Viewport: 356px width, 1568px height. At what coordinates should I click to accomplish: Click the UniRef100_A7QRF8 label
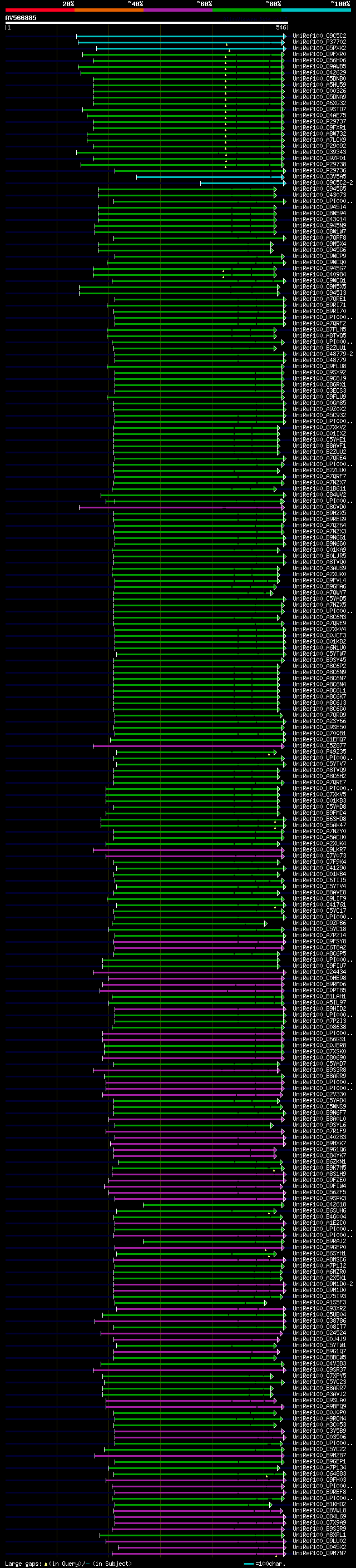point(319,238)
